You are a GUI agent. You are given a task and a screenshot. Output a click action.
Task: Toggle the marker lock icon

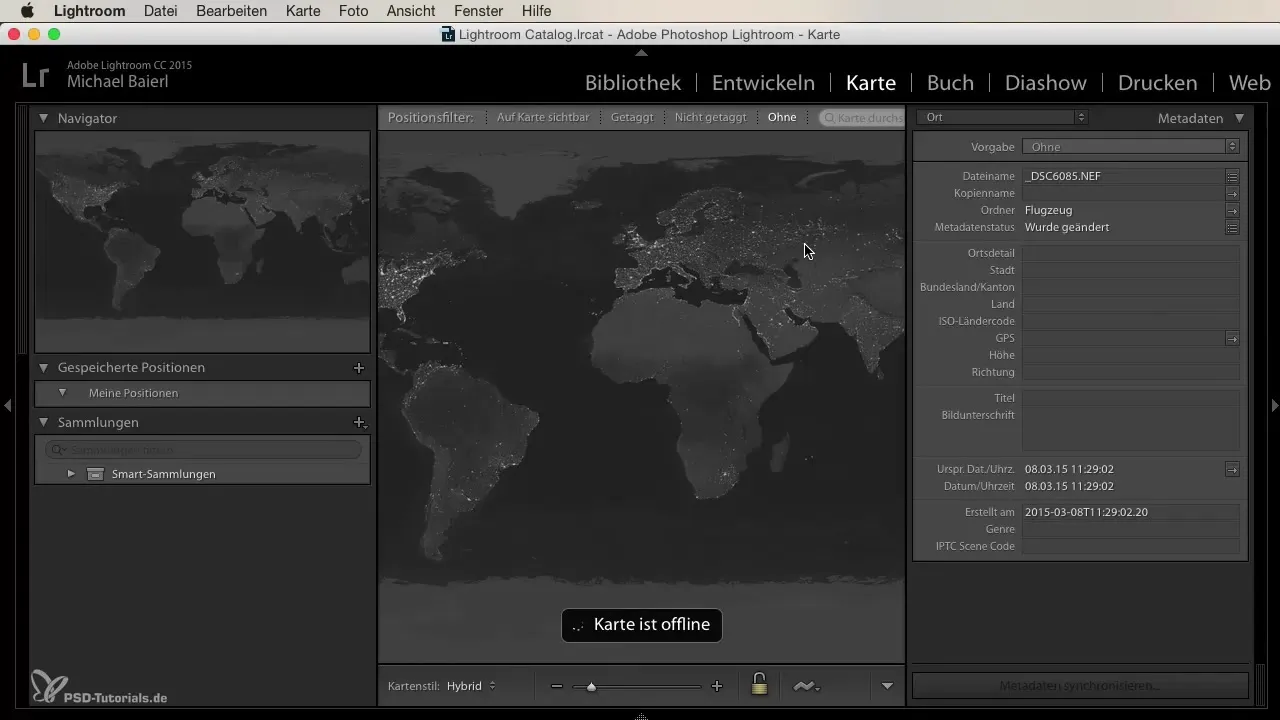(759, 685)
